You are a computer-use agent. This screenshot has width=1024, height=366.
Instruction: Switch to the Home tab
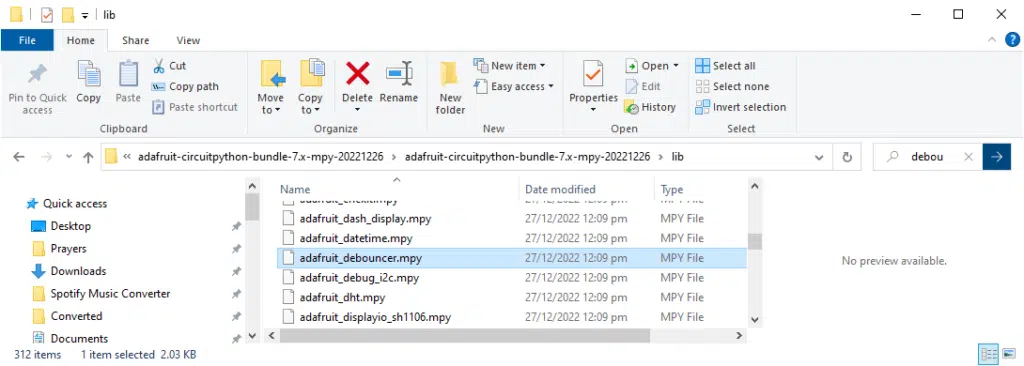pos(80,40)
